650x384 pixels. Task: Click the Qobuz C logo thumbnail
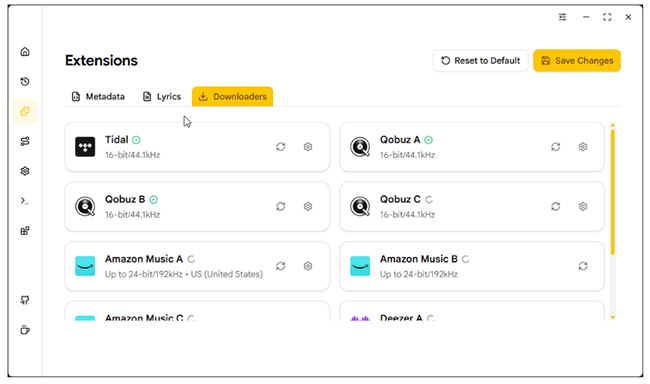point(360,207)
